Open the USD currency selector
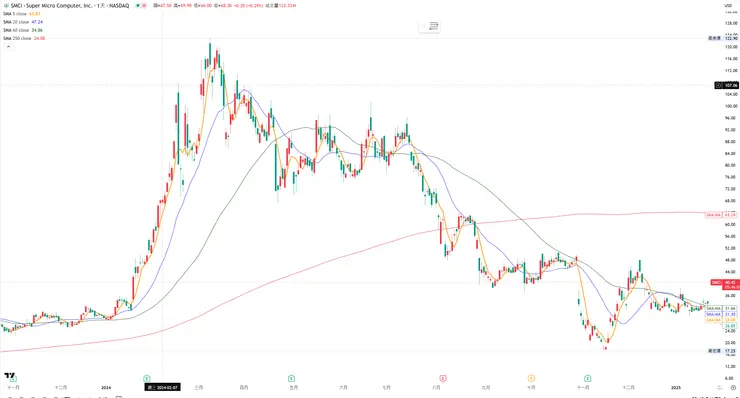The height and width of the screenshot is (398, 740). click(728, 6)
